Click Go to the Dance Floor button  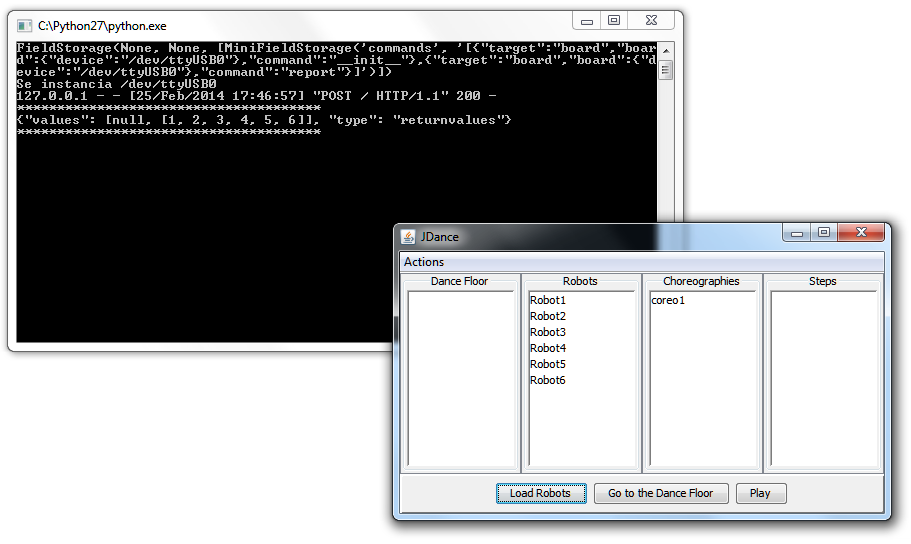tap(661, 493)
